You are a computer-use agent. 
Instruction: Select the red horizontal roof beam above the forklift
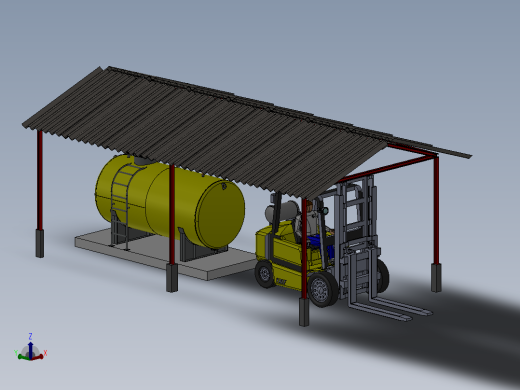(x=388, y=168)
